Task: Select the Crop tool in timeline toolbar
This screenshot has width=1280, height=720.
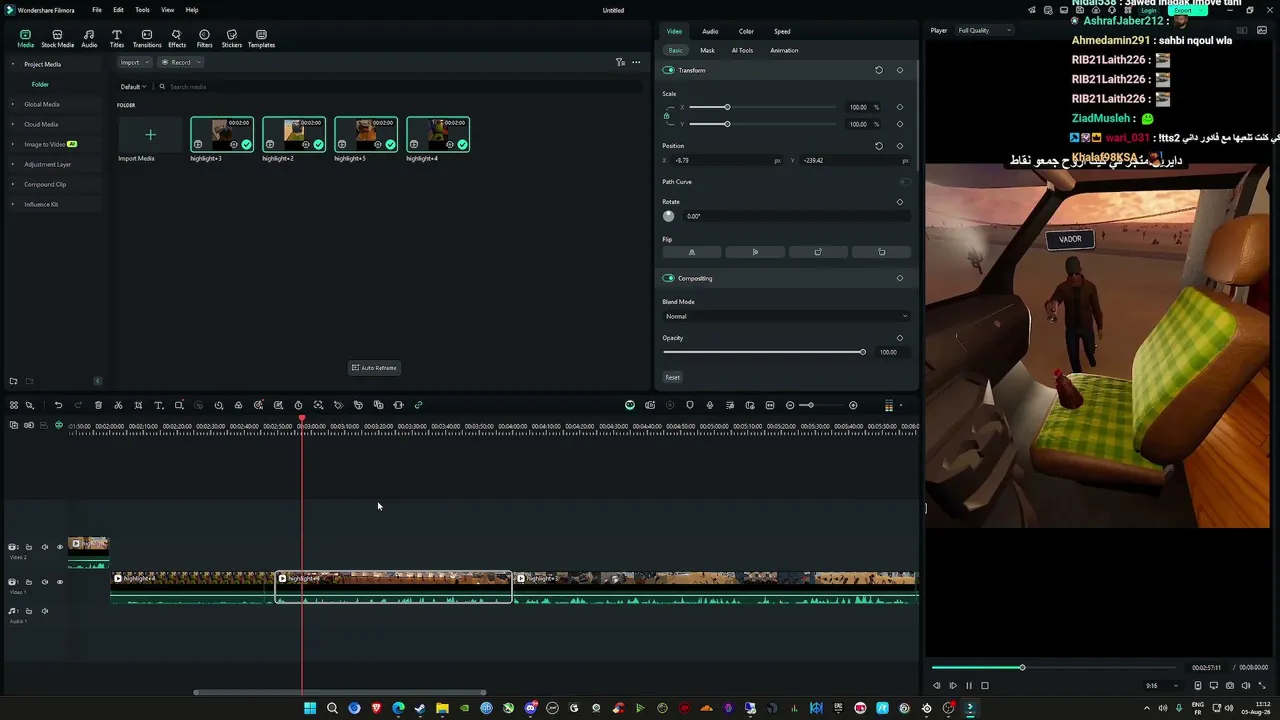Action: [138, 405]
